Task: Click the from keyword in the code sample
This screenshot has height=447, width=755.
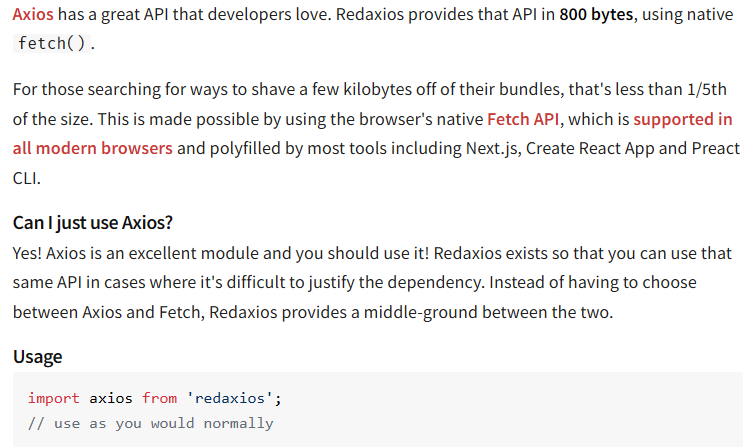Action: click(x=159, y=398)
